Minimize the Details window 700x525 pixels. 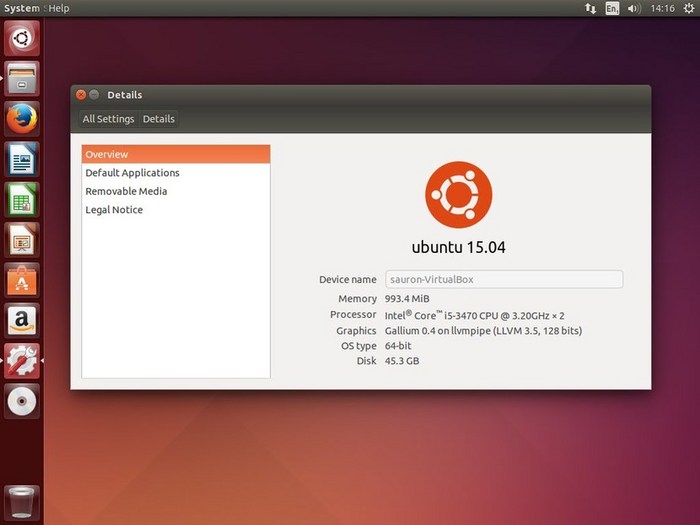coord(94,95)
